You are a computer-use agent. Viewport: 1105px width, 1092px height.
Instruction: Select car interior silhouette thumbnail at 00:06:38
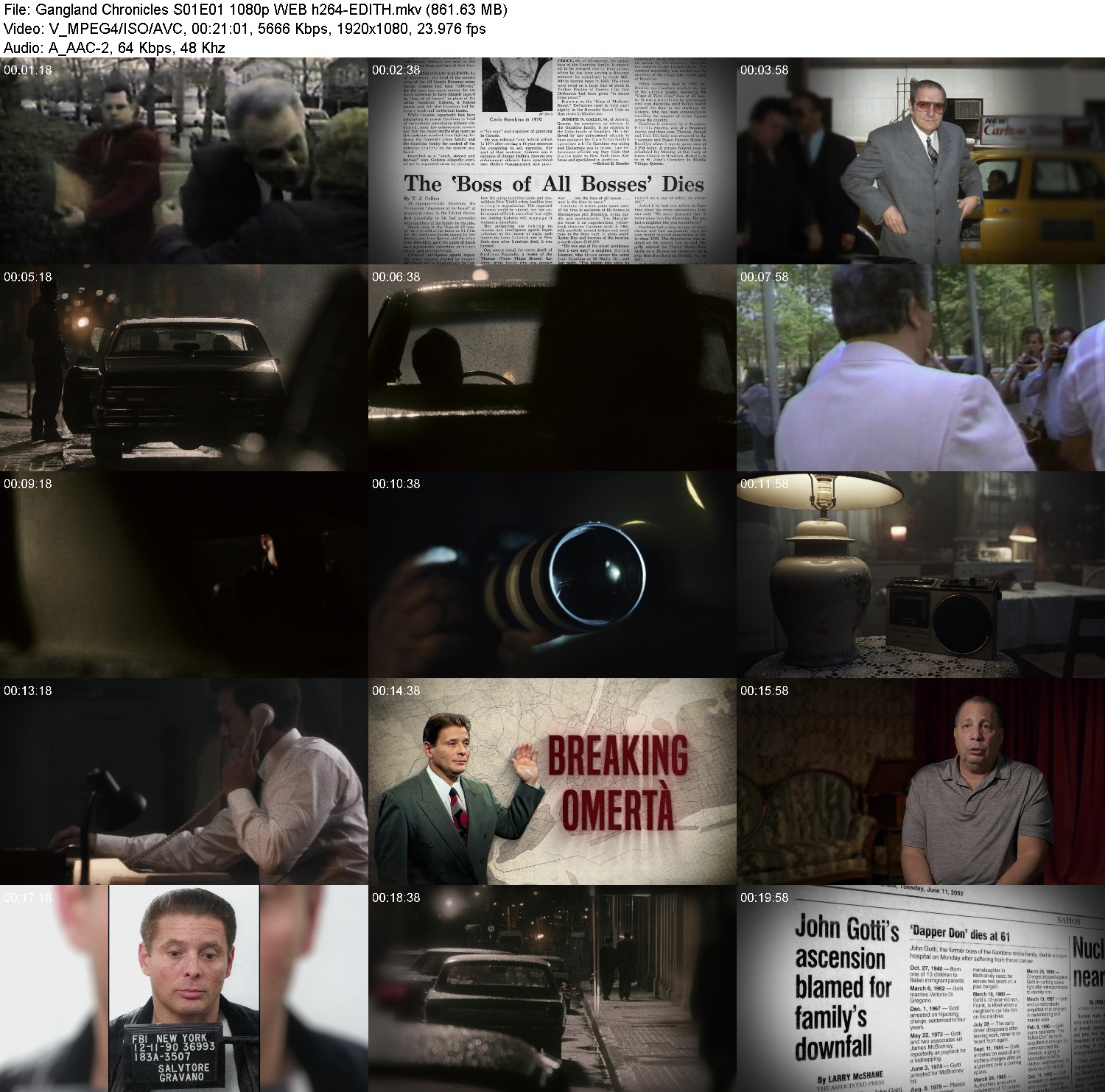coord(552,367)
